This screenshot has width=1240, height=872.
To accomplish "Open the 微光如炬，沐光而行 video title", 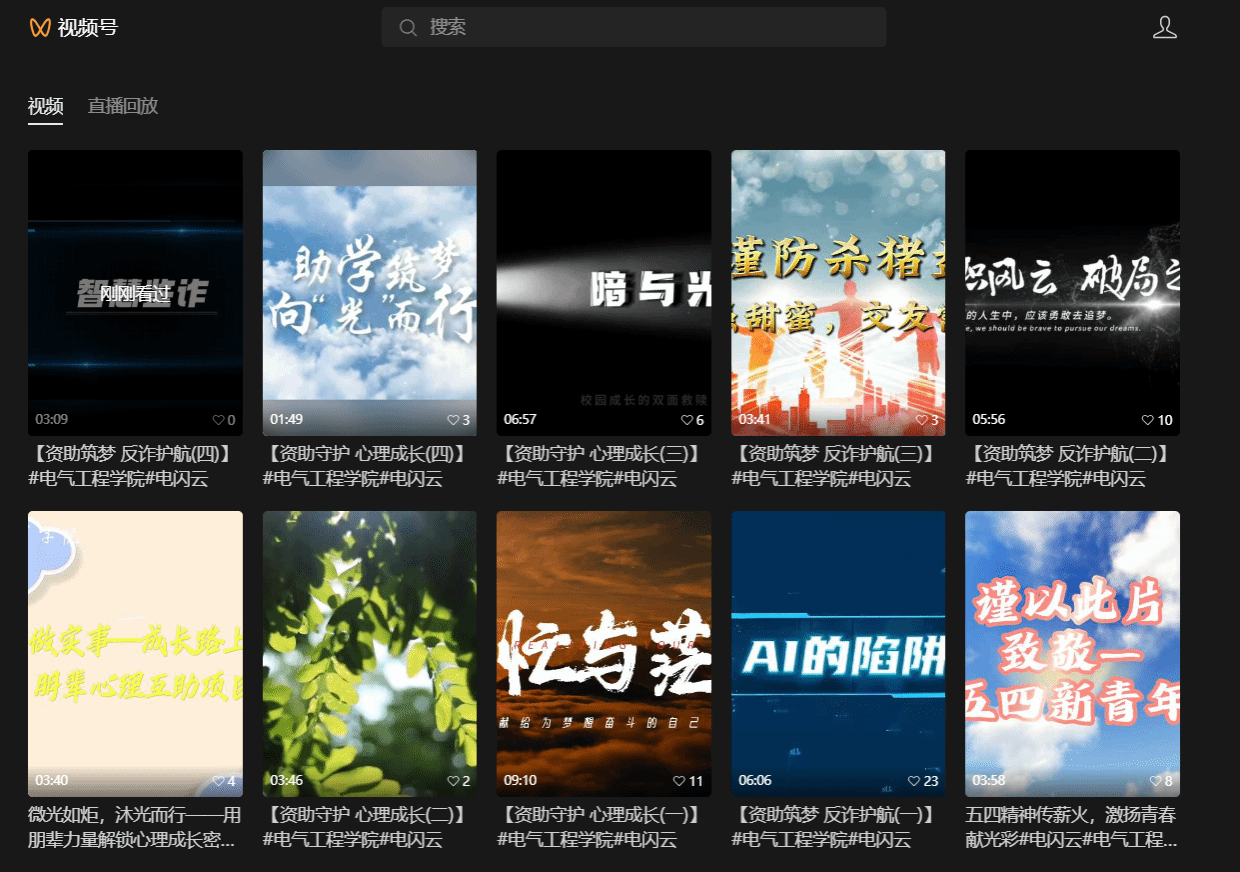I will tap(134, 816).
